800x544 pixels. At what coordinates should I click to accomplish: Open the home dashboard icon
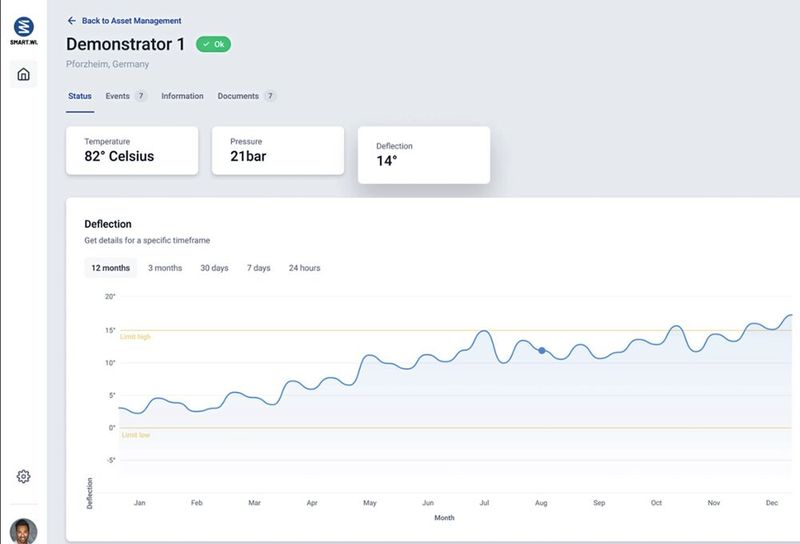(23, 74)
